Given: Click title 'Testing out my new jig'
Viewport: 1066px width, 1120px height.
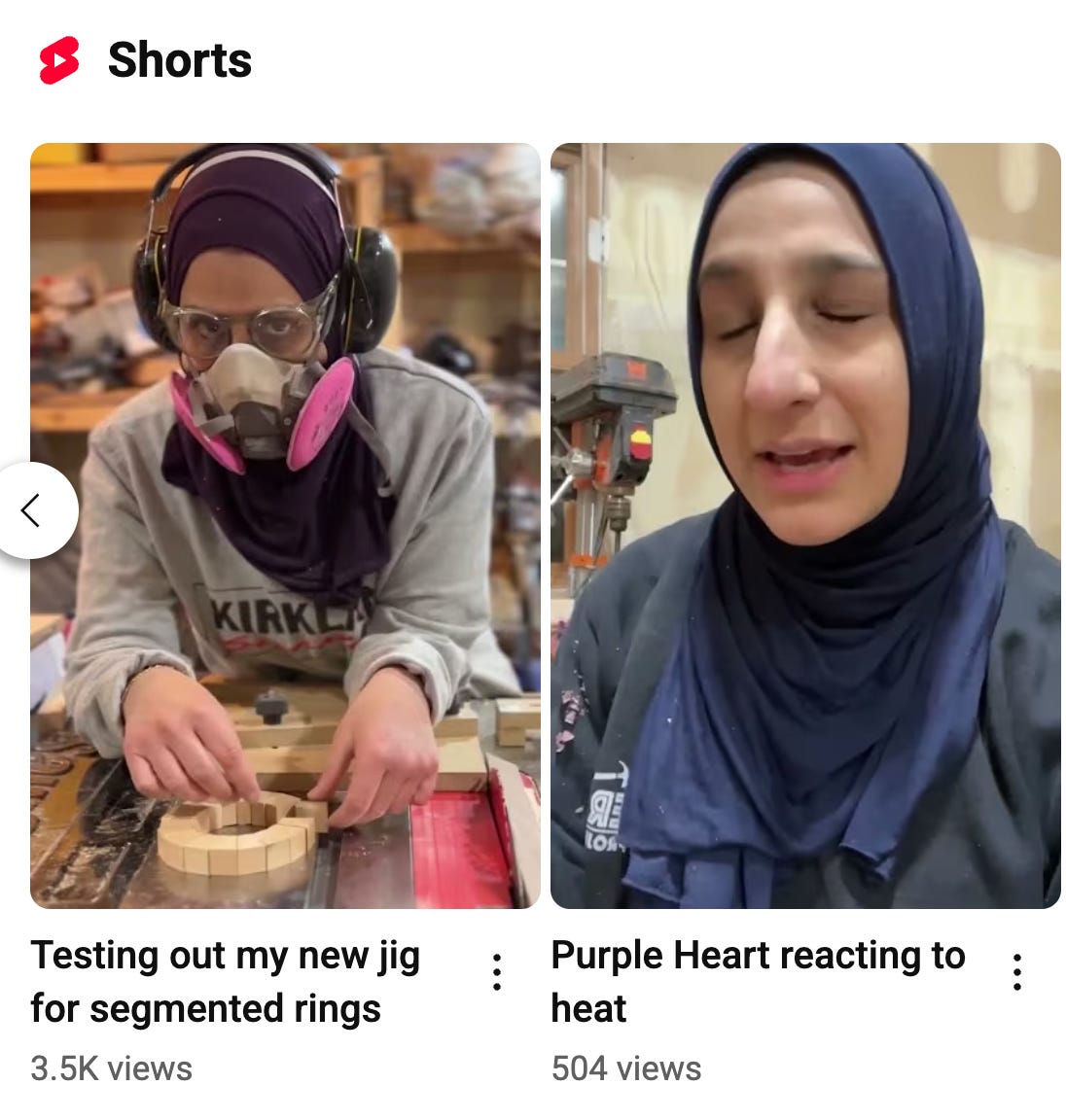Looking at the screenshot, I should [x=225, y=957].
